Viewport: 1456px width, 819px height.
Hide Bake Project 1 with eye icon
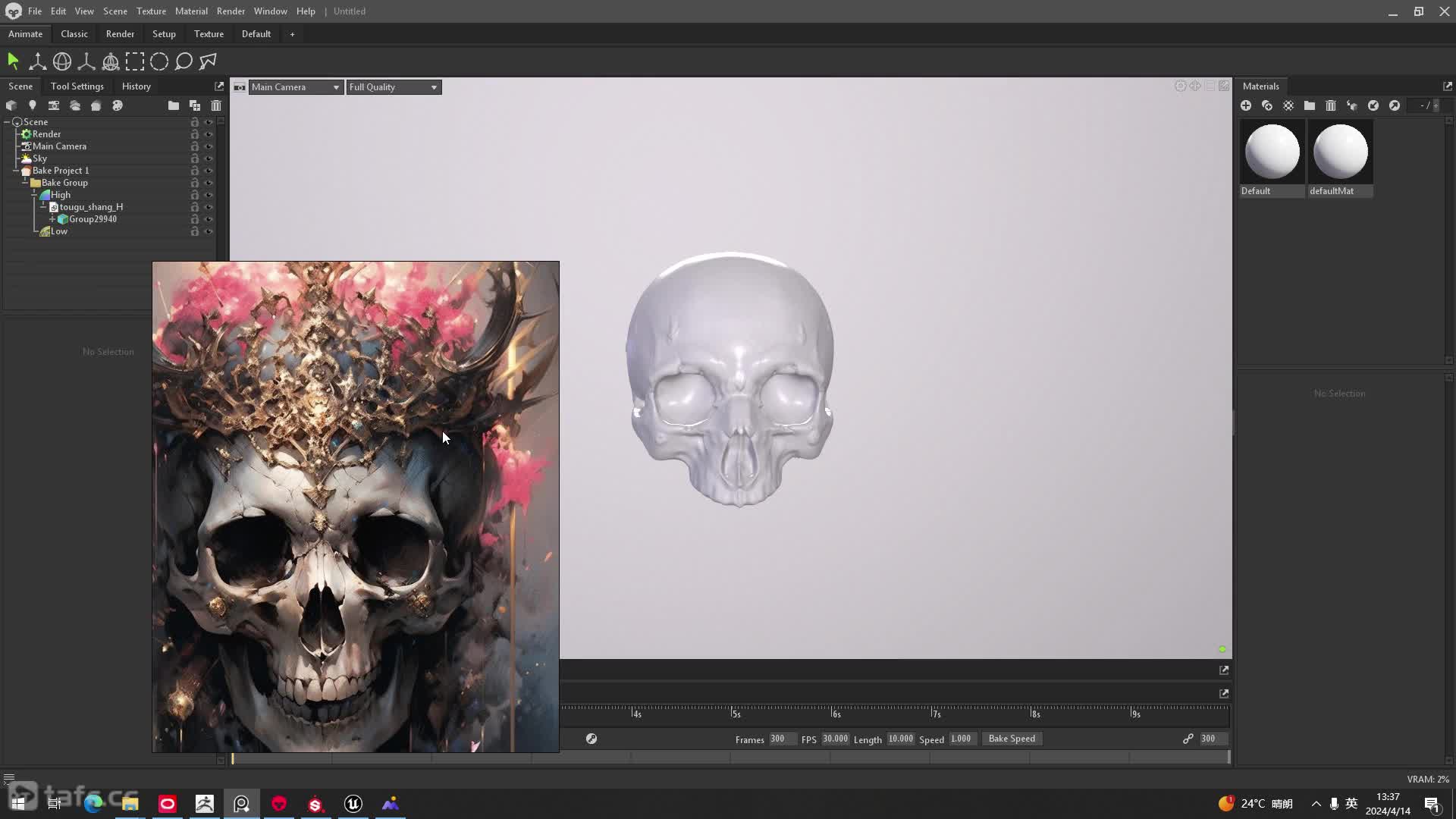(x=209, y=171)
